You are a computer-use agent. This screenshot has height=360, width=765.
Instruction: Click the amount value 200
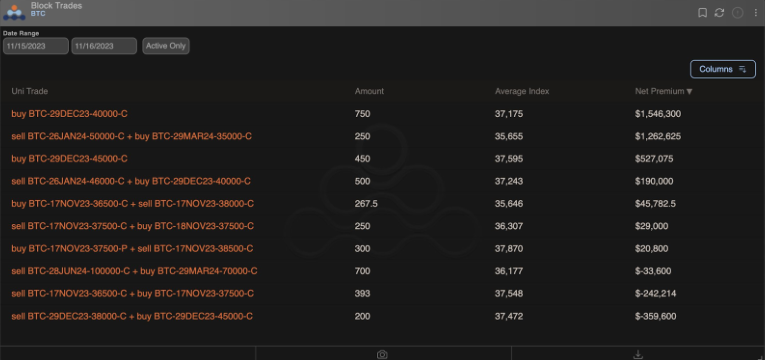pyautogui.click(x=362, y=316)
